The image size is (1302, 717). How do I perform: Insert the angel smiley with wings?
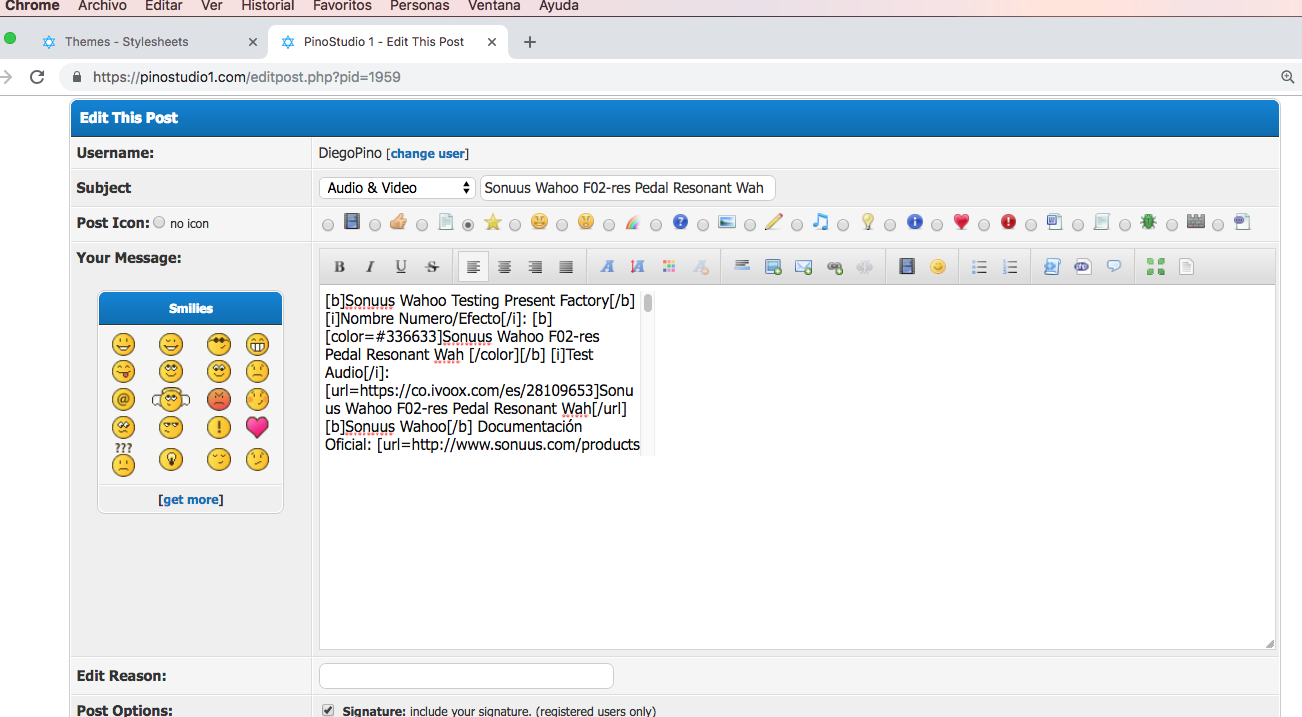click(x=171, y=400)
